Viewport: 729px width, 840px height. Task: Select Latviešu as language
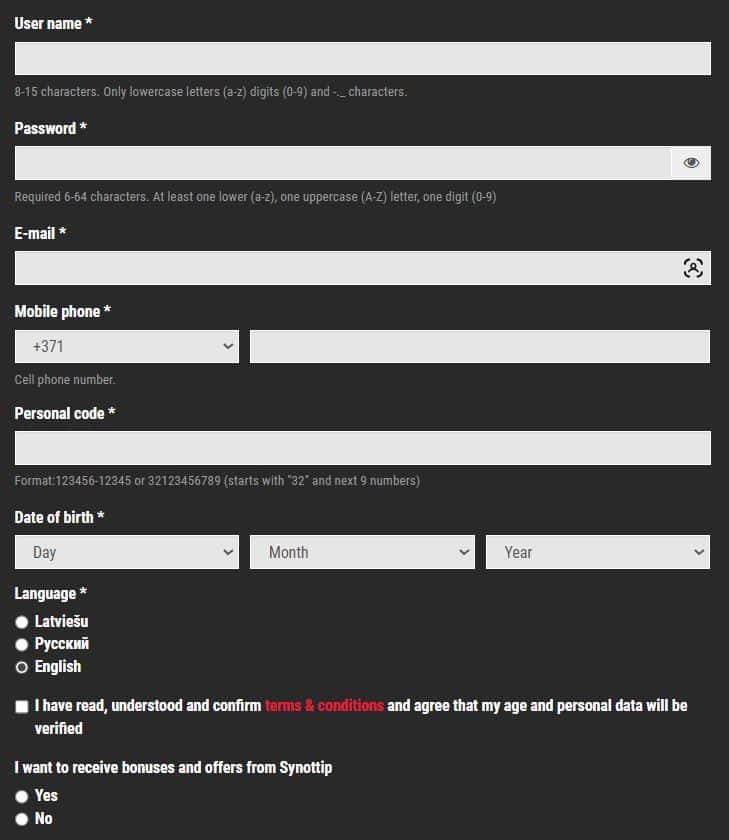21,621
